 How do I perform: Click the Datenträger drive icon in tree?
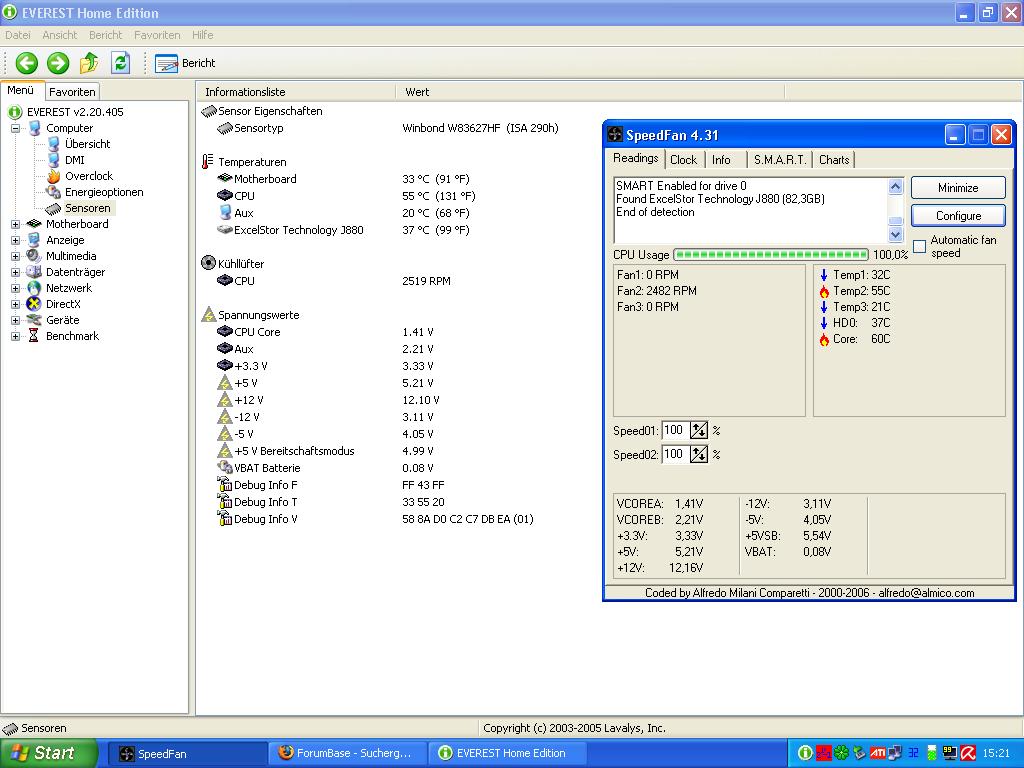pos(34,272)
